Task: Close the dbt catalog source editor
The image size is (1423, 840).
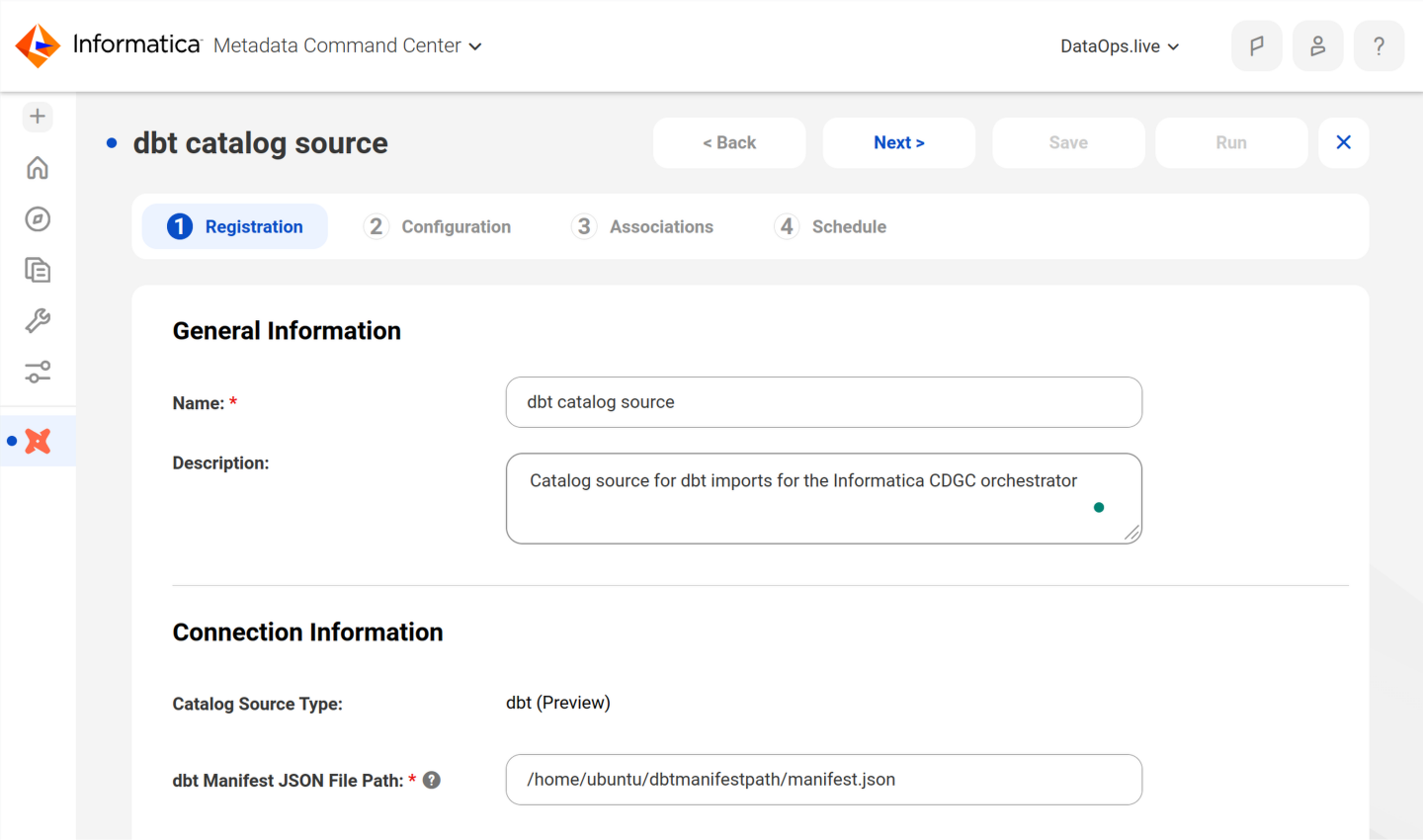Action: coord(1344,142)
